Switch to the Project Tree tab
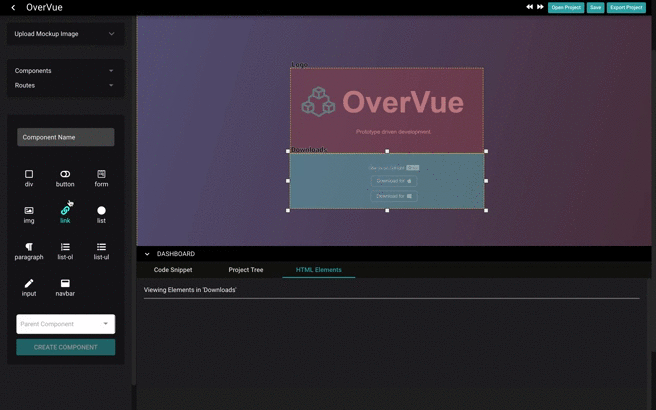This screenshot has width=656, height=410. tap(246, 270)
